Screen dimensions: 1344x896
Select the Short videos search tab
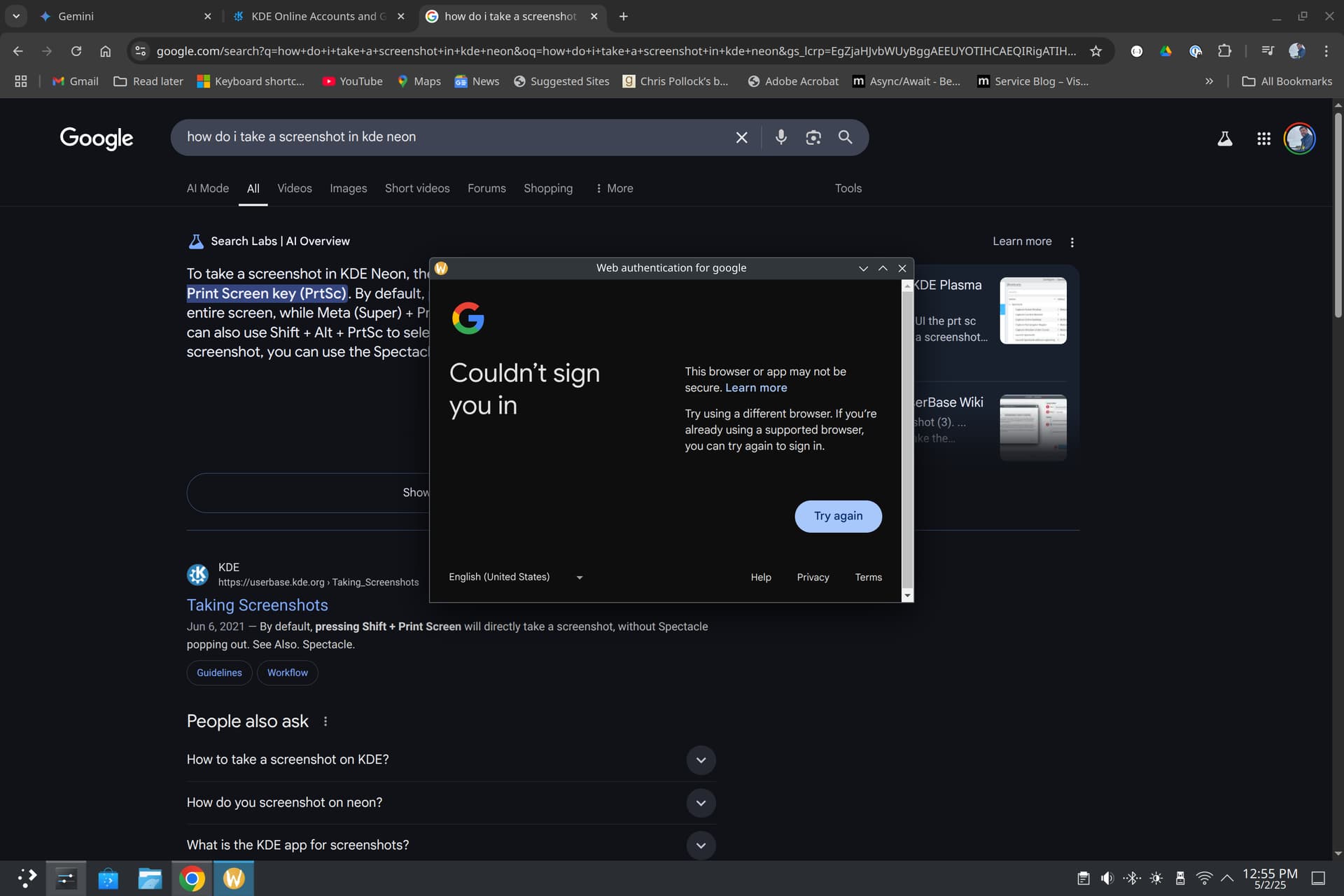tap(417, 188)
